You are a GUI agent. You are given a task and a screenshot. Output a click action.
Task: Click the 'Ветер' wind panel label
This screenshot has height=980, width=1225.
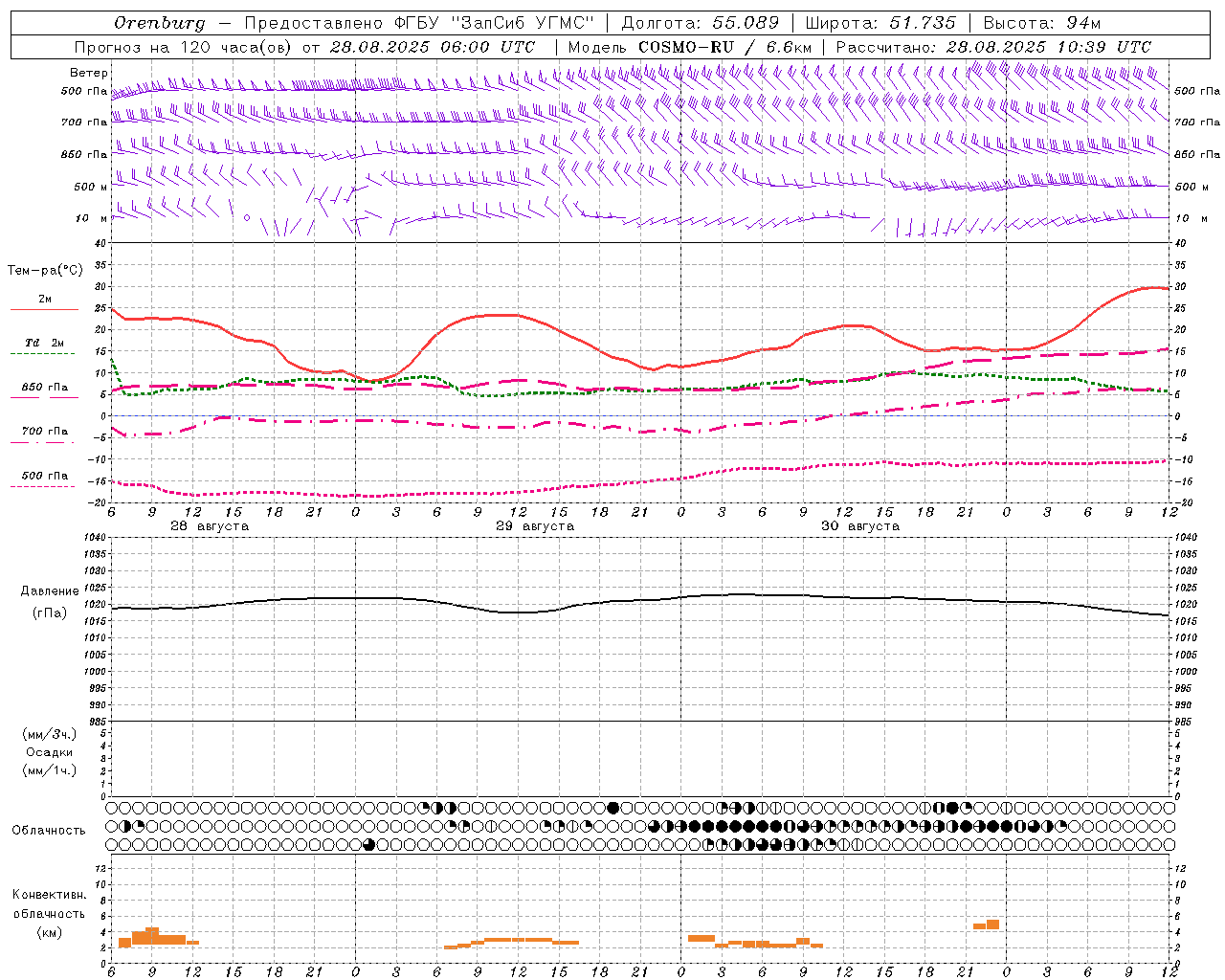(89, 73)
